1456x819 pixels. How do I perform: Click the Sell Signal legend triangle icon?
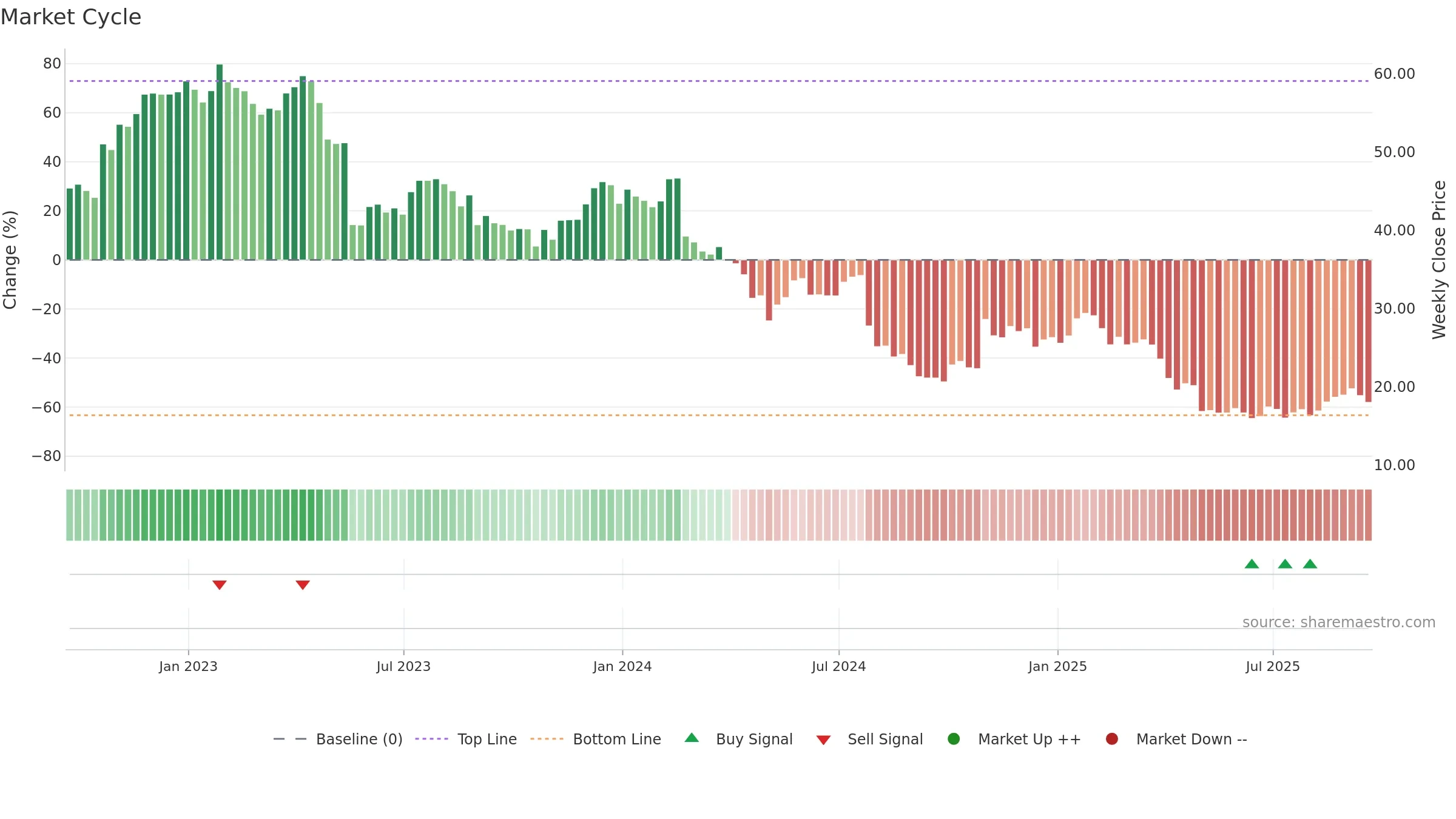(x=823, y=740)
